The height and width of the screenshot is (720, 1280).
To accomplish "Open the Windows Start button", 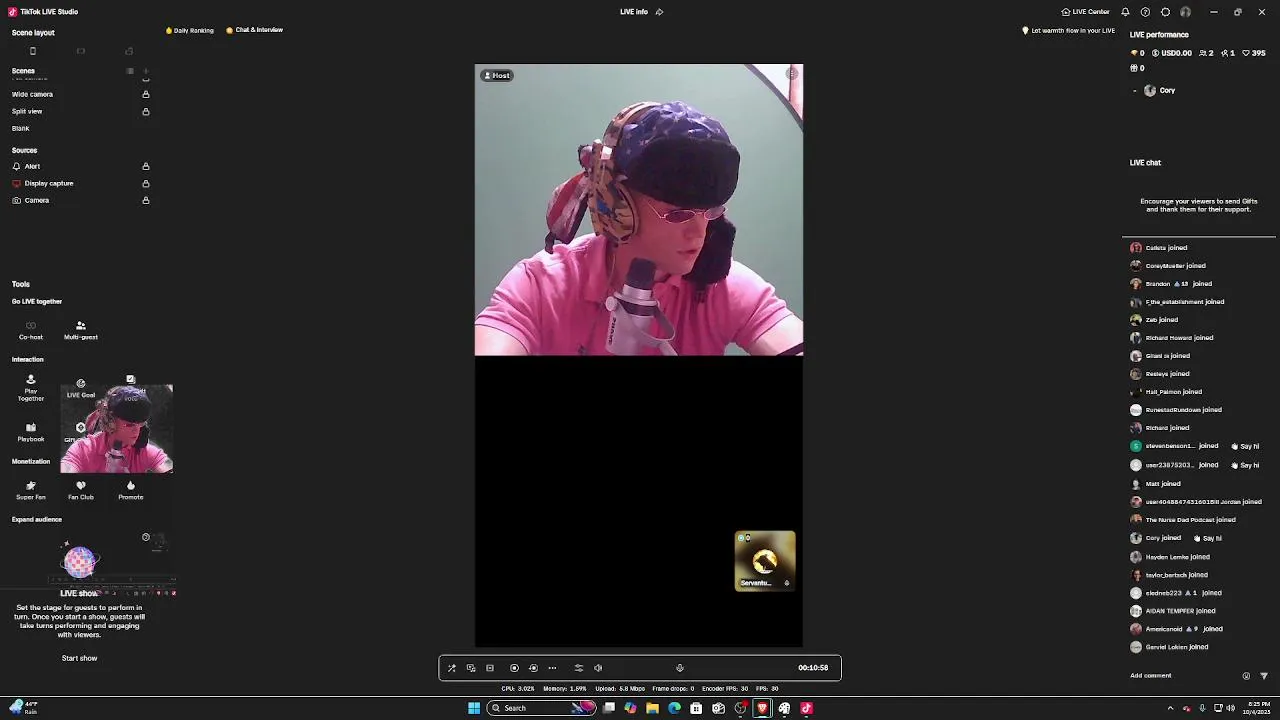I will 474,708.
